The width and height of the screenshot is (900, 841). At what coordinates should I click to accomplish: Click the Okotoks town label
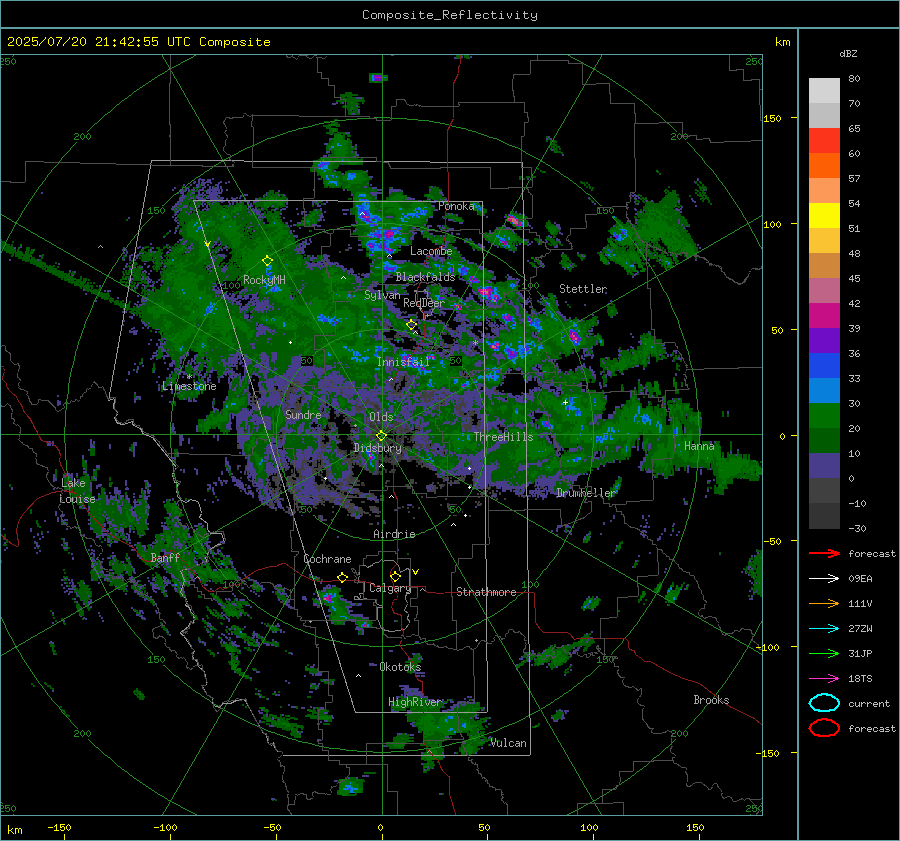[x=401, y=667]
